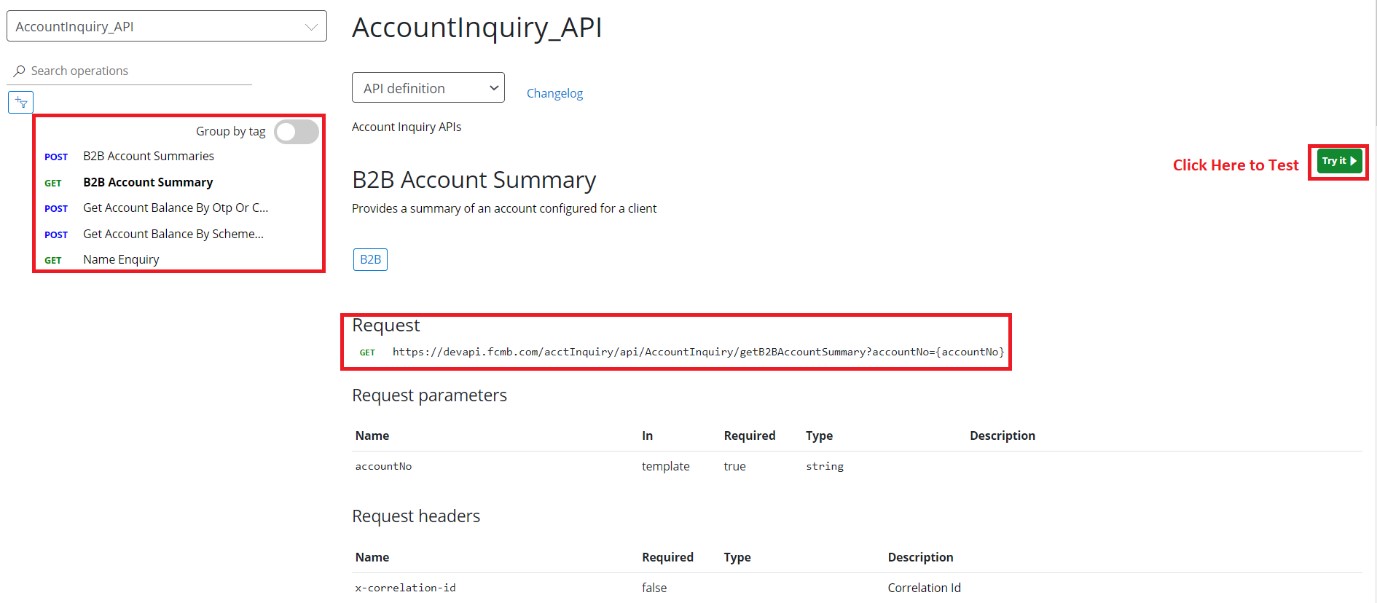The height and width of the screenshot is (603, 1377).
Task: Click the GET badge beside B2B Account Summary
Action: coord(53,183)
